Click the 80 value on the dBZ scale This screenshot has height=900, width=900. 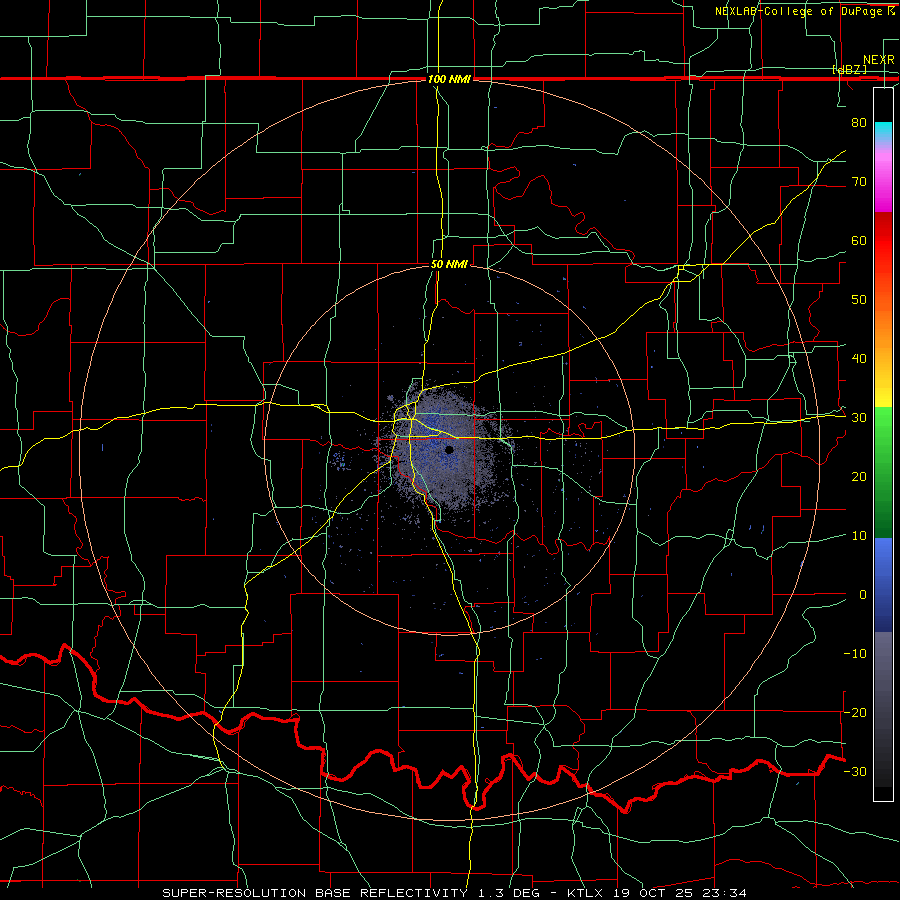coord(859,122)
